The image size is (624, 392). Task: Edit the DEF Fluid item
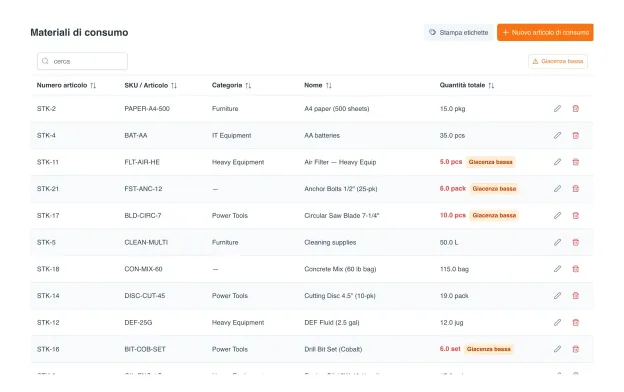(x=557, y=322)
